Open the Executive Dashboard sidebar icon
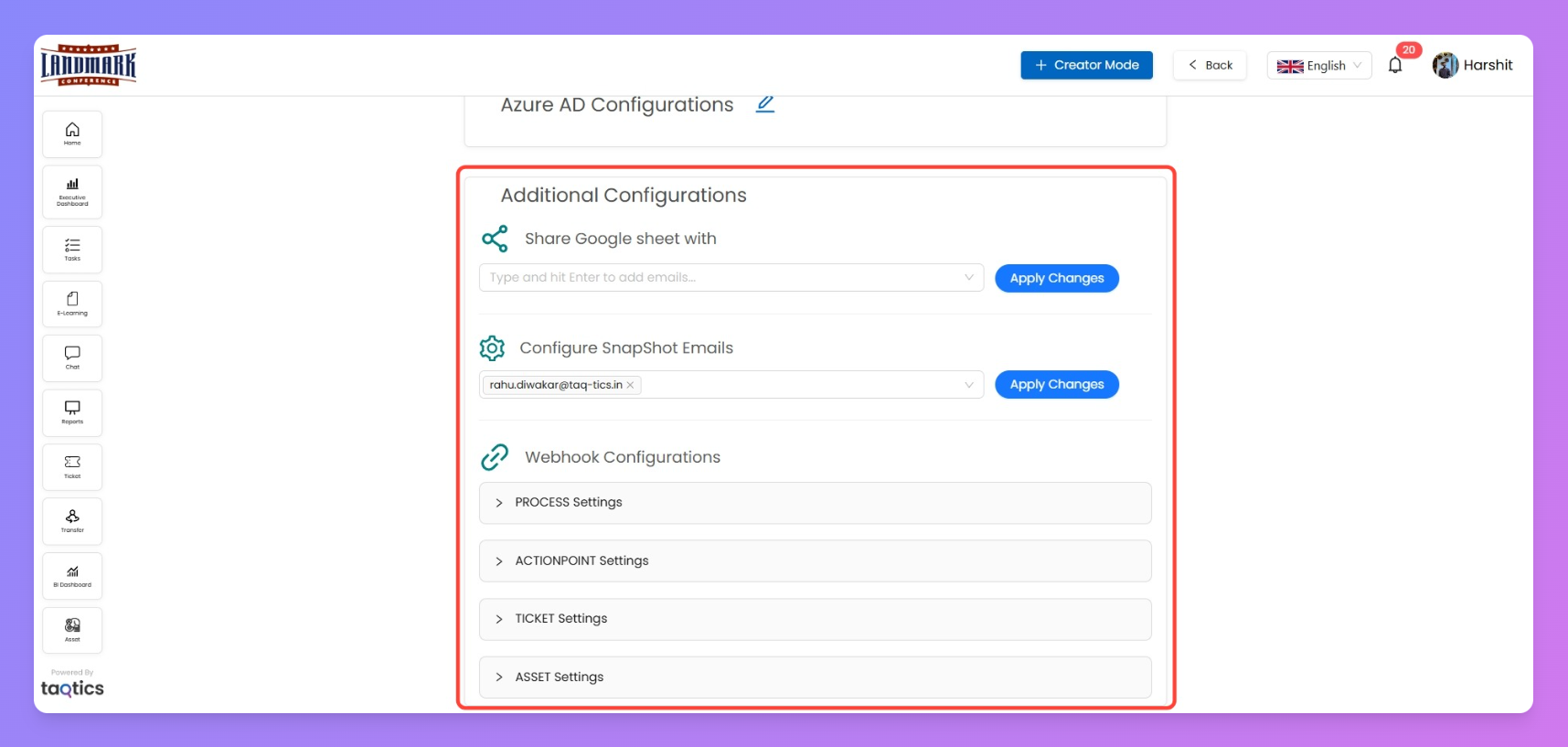This screenshot has height=747, width=1568. coord(72,192)
